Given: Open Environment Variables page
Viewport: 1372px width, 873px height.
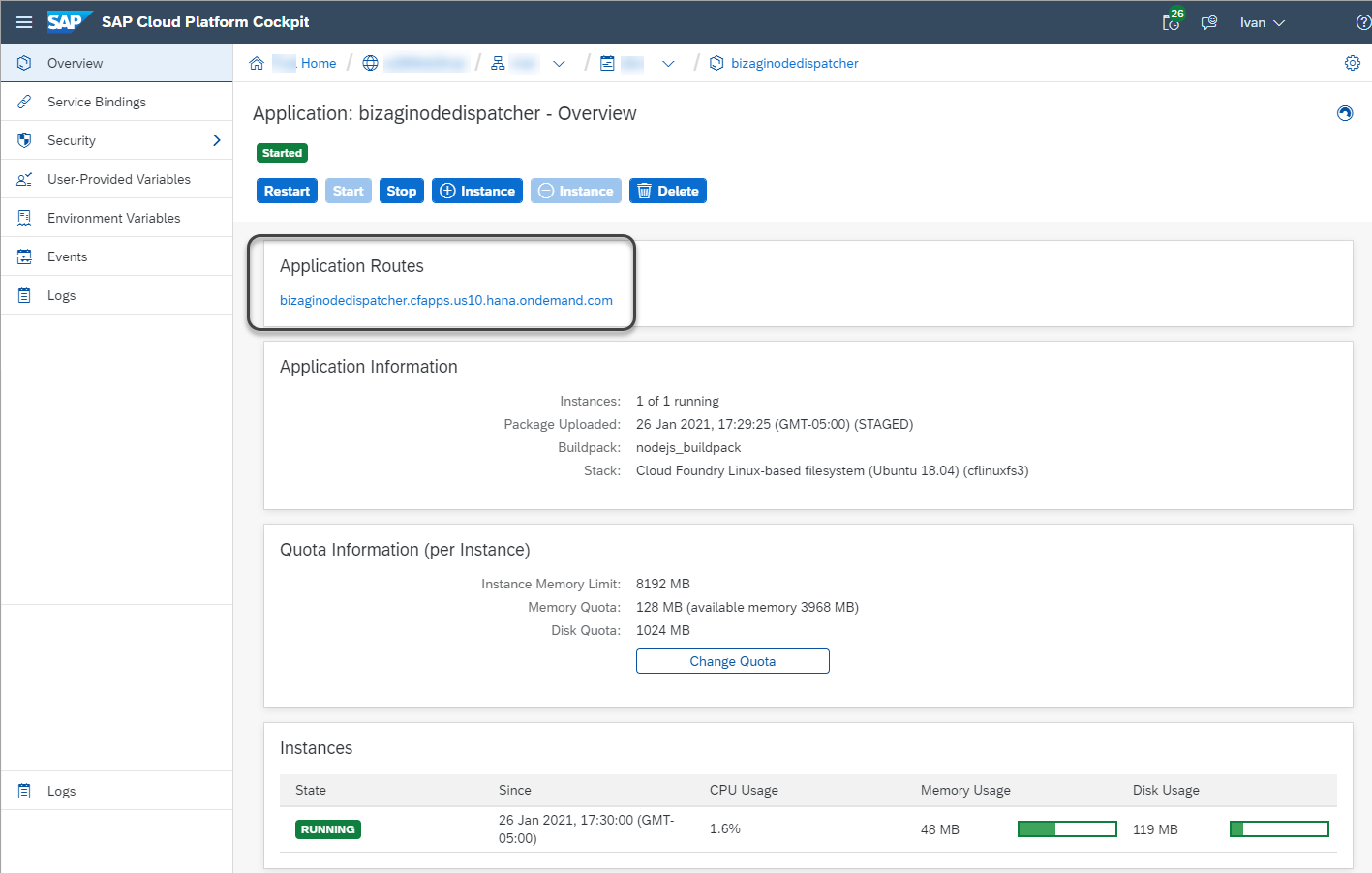Looking at the screenshot, I should [116, 218].
